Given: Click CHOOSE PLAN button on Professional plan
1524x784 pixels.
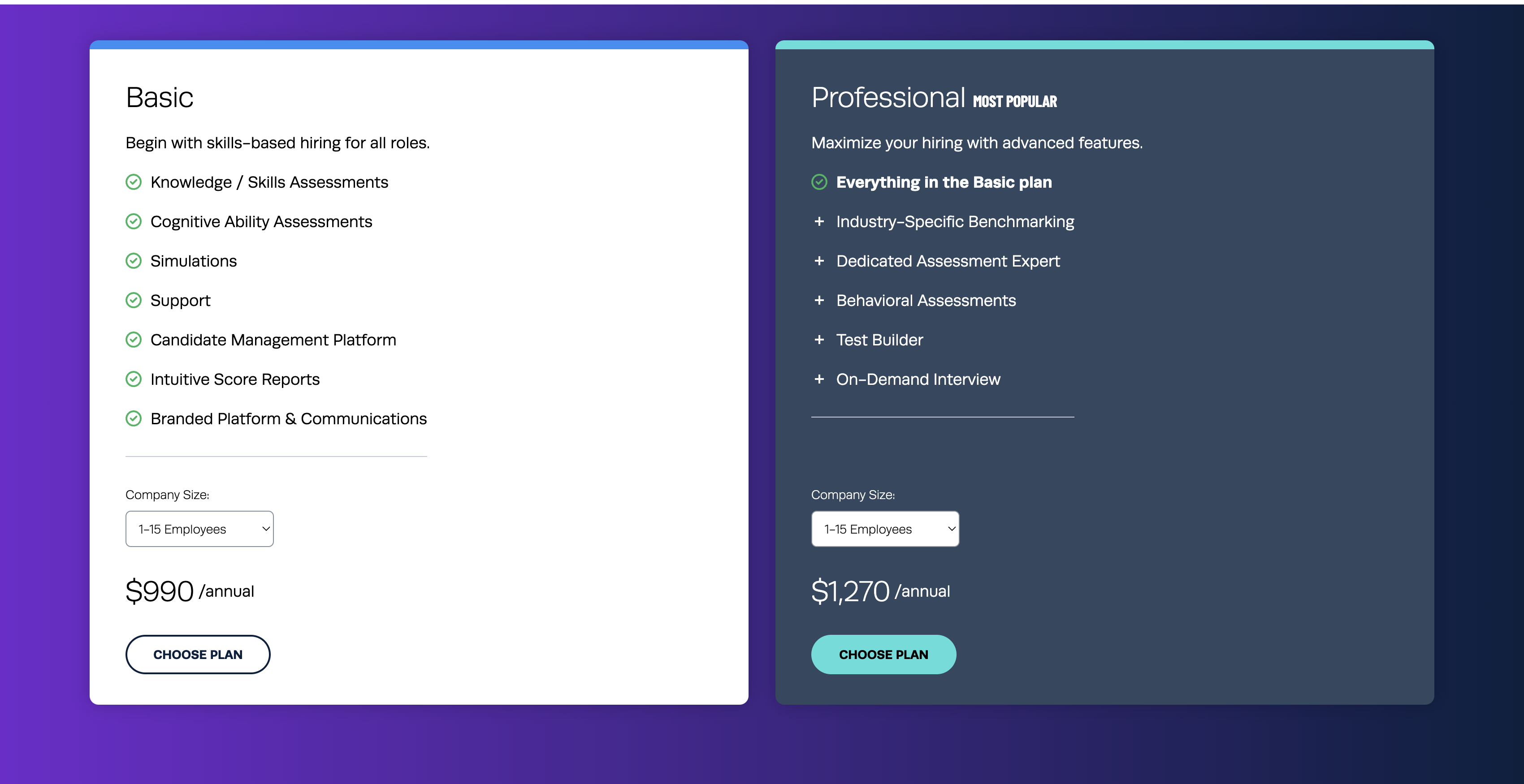Looking at the screenshot, I should [x=883, y=654].
